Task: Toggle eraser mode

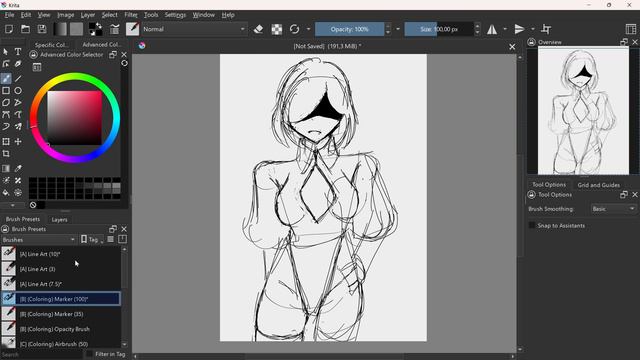Action: point(258,29)
